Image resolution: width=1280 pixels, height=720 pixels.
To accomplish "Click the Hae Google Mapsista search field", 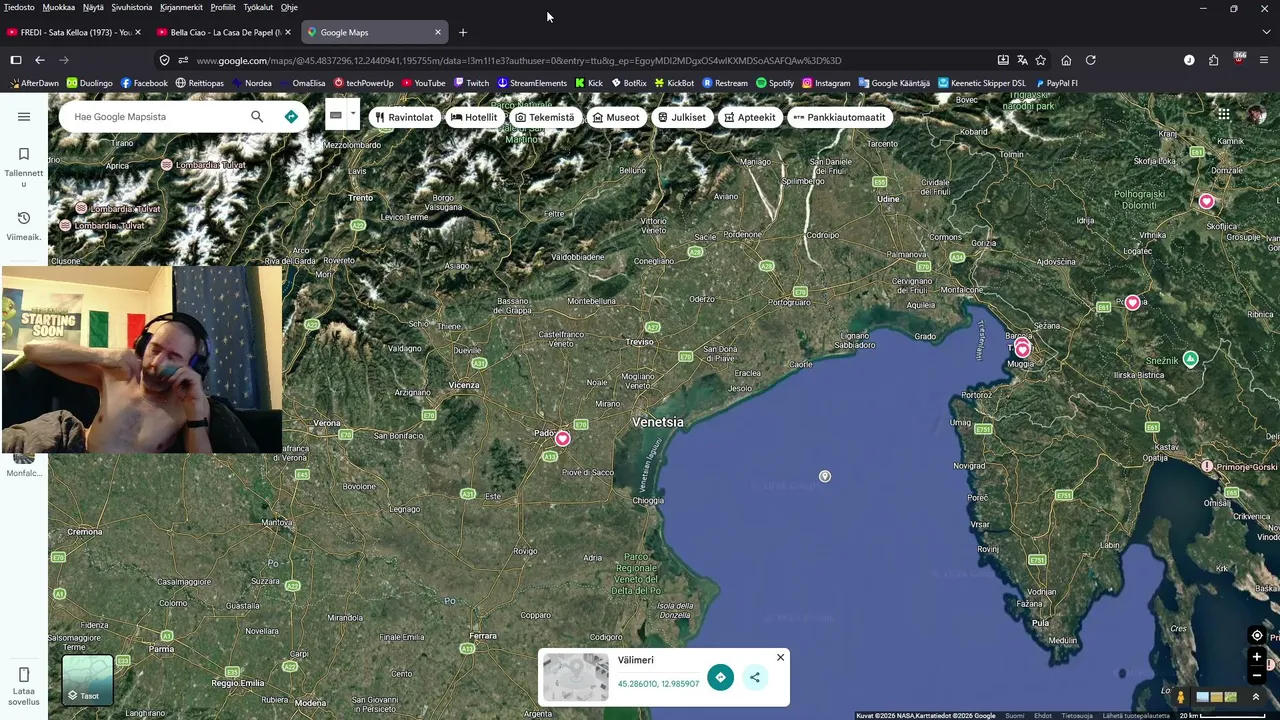I will 155,117.
